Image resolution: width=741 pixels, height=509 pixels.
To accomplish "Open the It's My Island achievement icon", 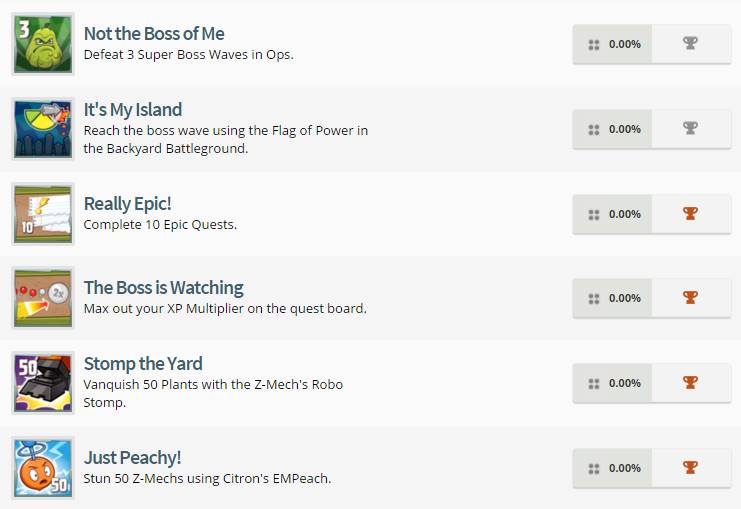I will click(43, 129).
